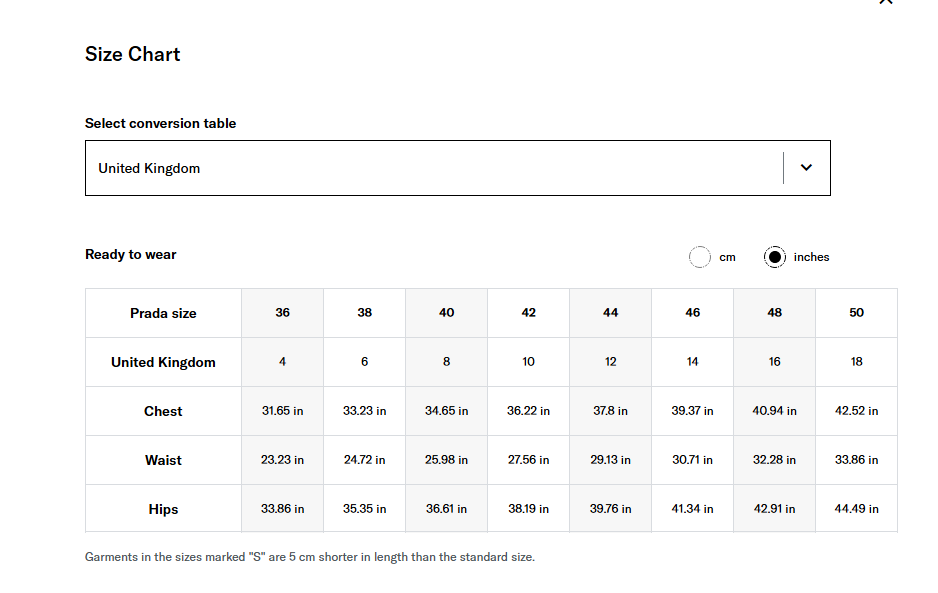Select the inches measurement radio button
The width and height of the screenshot is (938, 593).
point(775,257)
